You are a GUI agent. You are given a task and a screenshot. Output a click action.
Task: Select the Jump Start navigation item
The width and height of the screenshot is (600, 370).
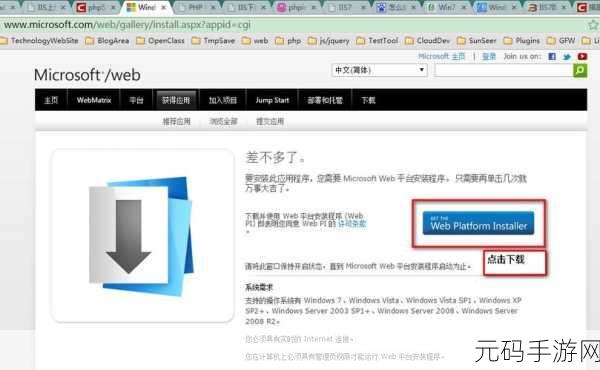[272, 100]
